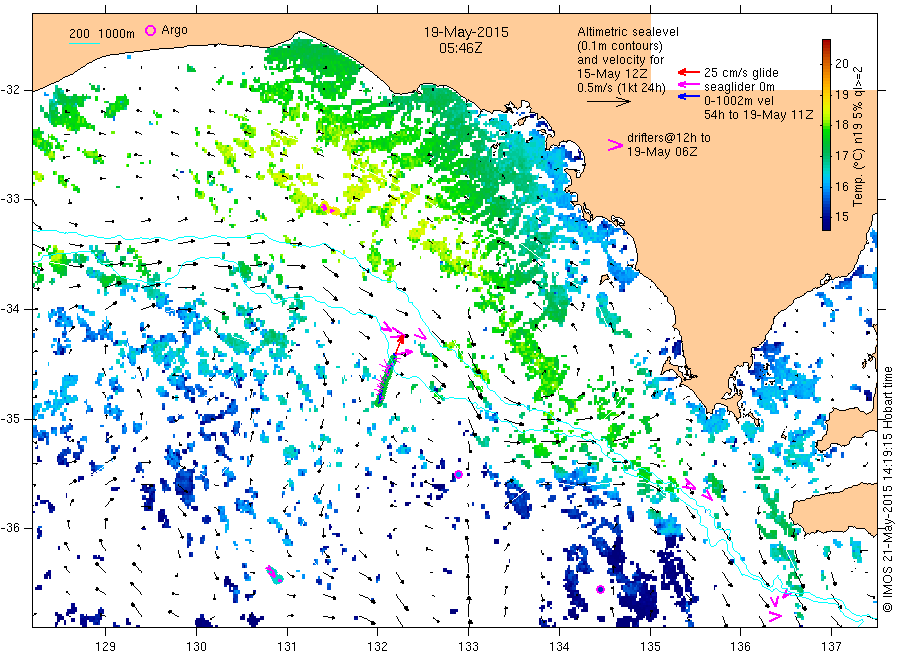Click the '0-1002m vel' label

(x=739, y=100)
